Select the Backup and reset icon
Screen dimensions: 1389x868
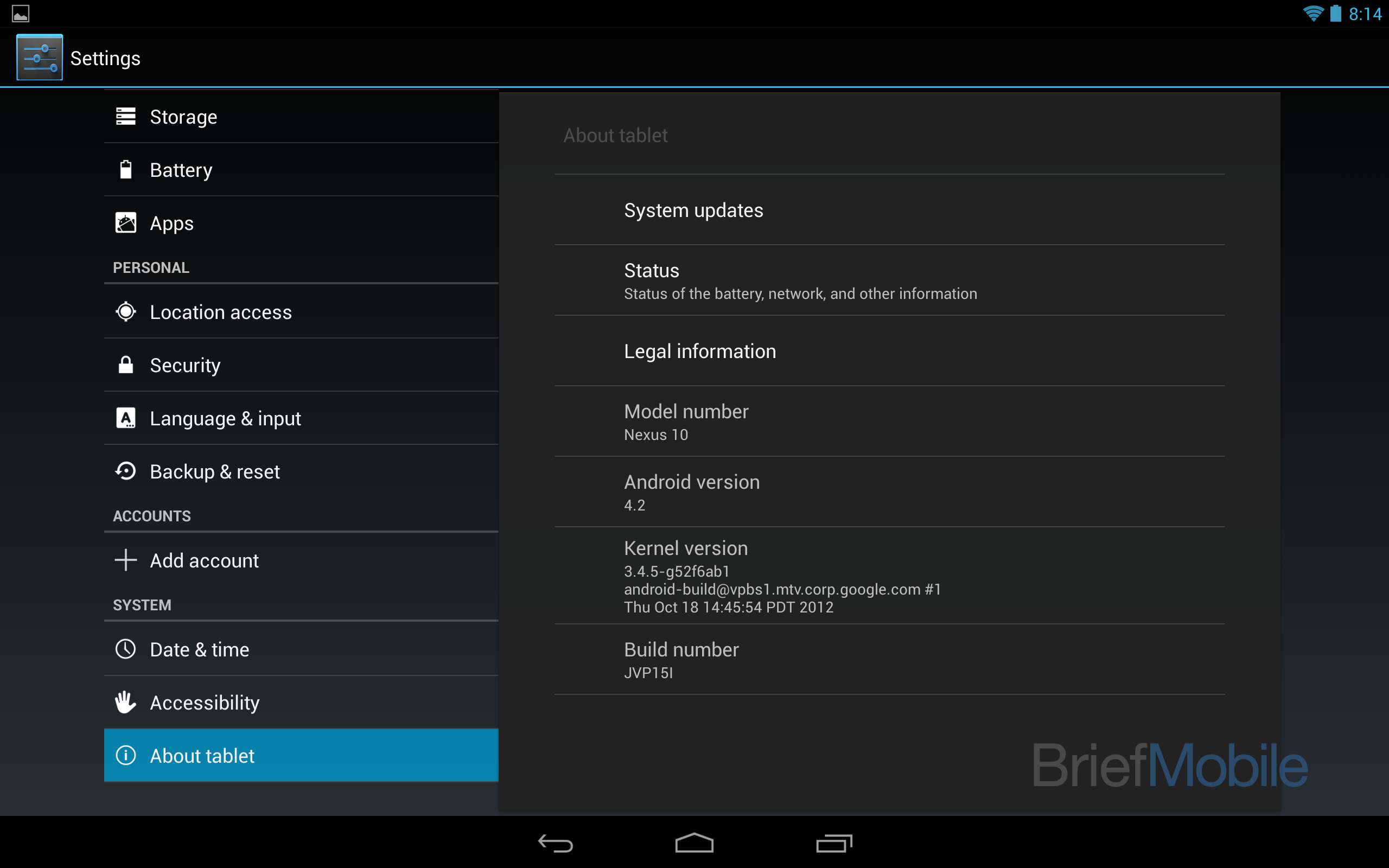click(x=128, y=471)
